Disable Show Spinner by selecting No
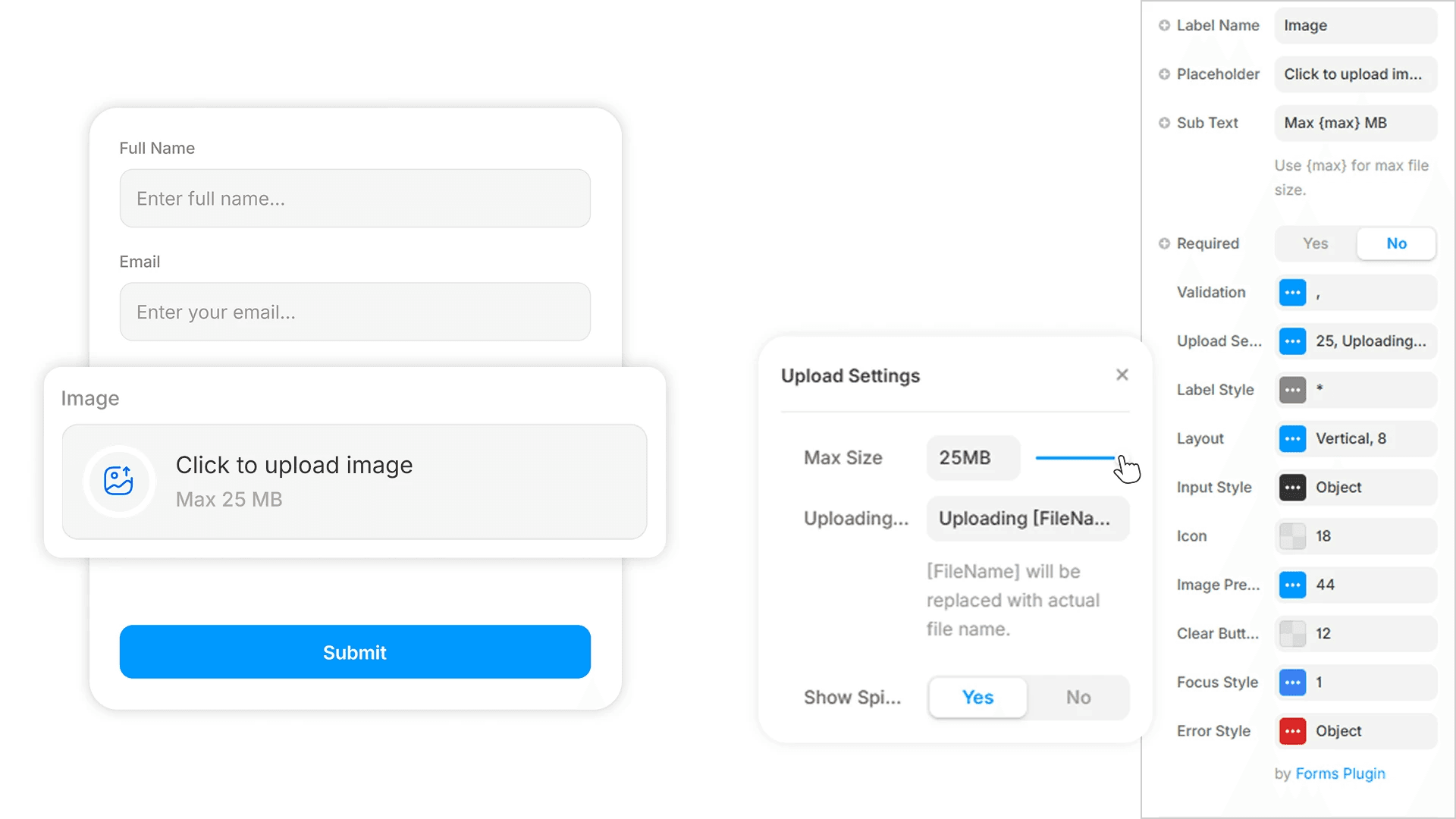 click(1078, 697)
